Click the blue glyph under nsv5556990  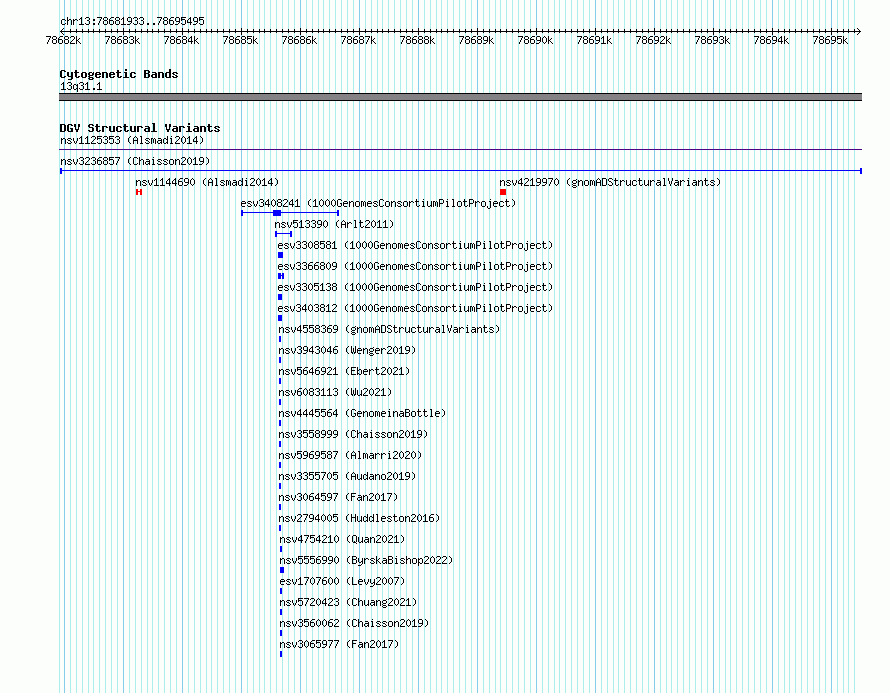click(282, 570)
